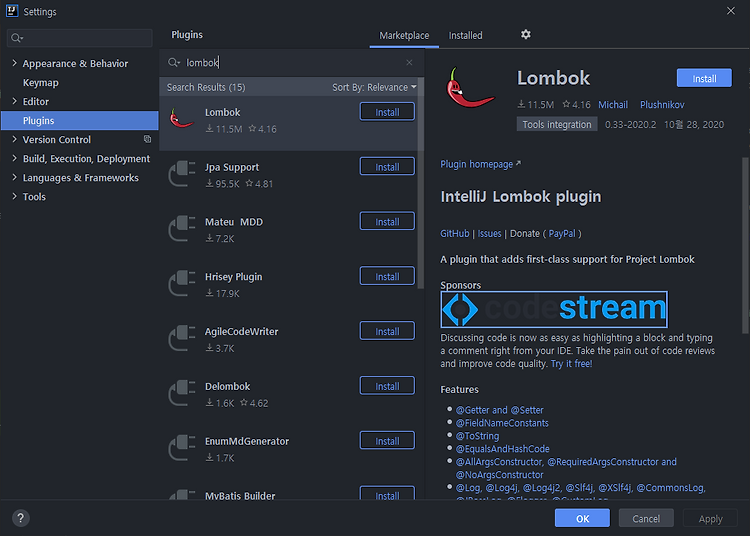Click the Jpa Support plugin icon
The image size is (750, 536).
pyautogui.click(x=182, y=174)
